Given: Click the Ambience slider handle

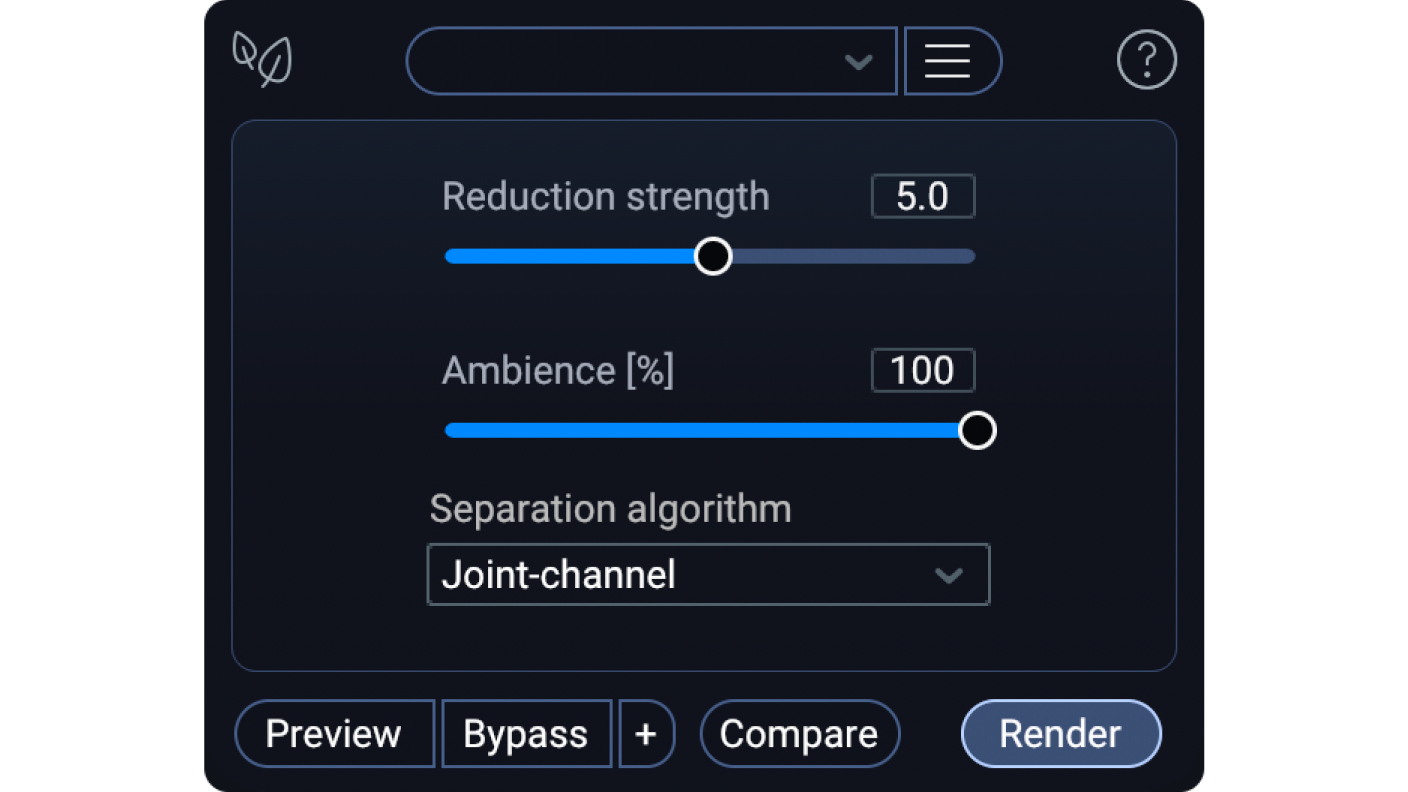Looking at the screenshot, I should [x=977, y=430].
